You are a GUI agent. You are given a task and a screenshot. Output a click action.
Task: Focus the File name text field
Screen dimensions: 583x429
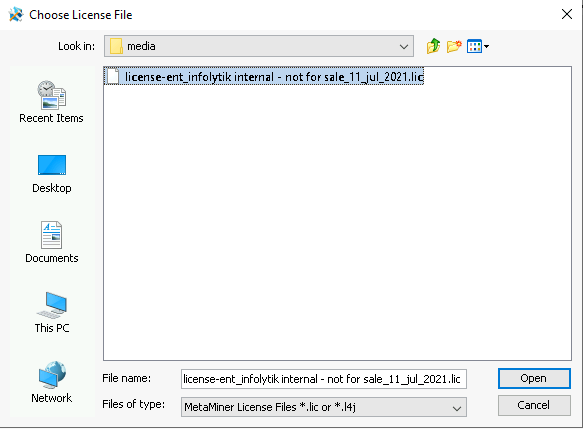323,379
